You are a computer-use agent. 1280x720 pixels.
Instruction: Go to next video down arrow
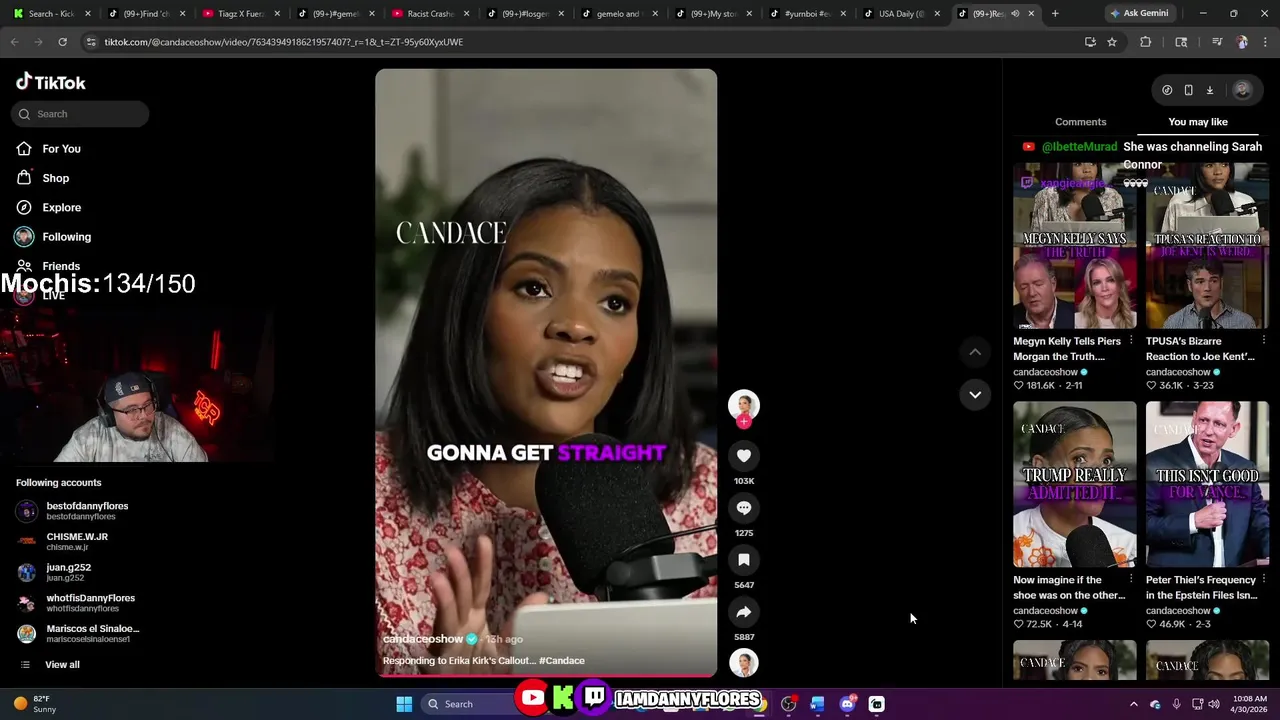pos(975,395)
